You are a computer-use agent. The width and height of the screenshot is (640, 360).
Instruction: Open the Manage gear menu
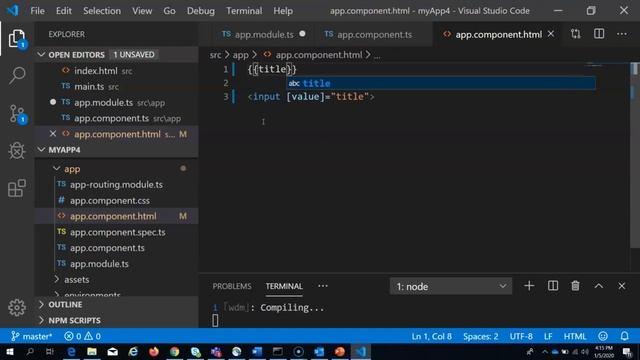(17, 307)
